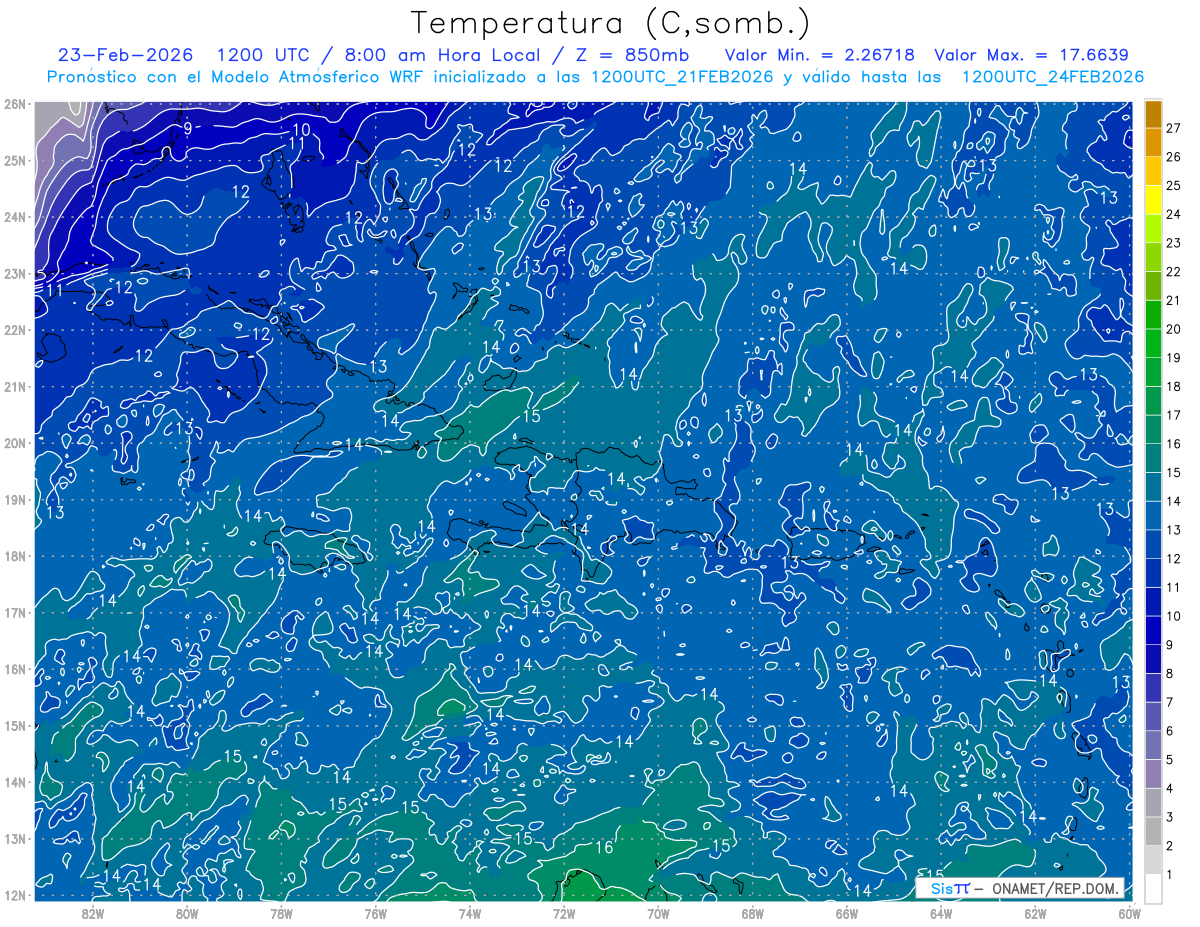Image resolution: width=1200 pixels, height=927 pixels.
Task: Click legend number 7 on the color scale
Action: [x=1170, y=702]
